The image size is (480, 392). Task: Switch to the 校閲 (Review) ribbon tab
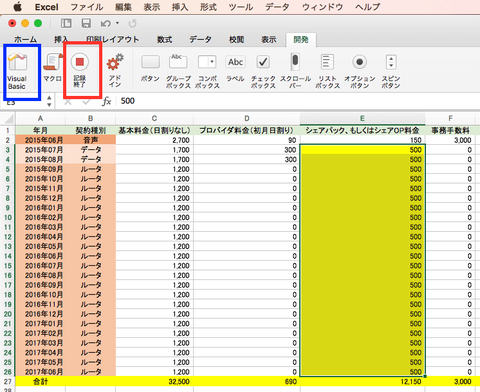[x=237, y=40]
